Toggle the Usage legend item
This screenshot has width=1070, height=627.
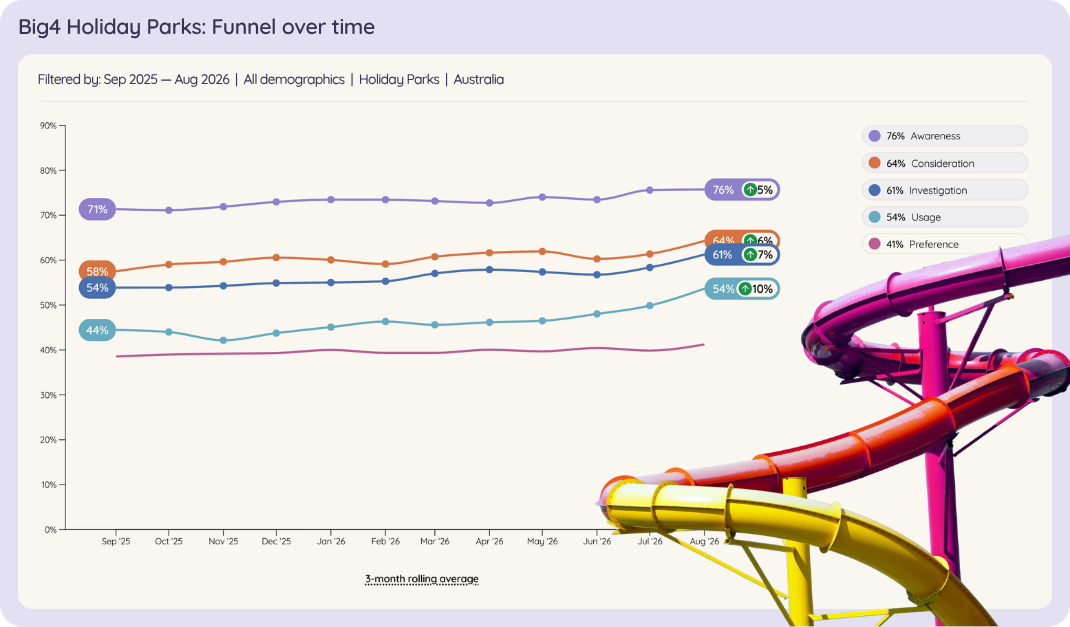(x=944, y=217)
